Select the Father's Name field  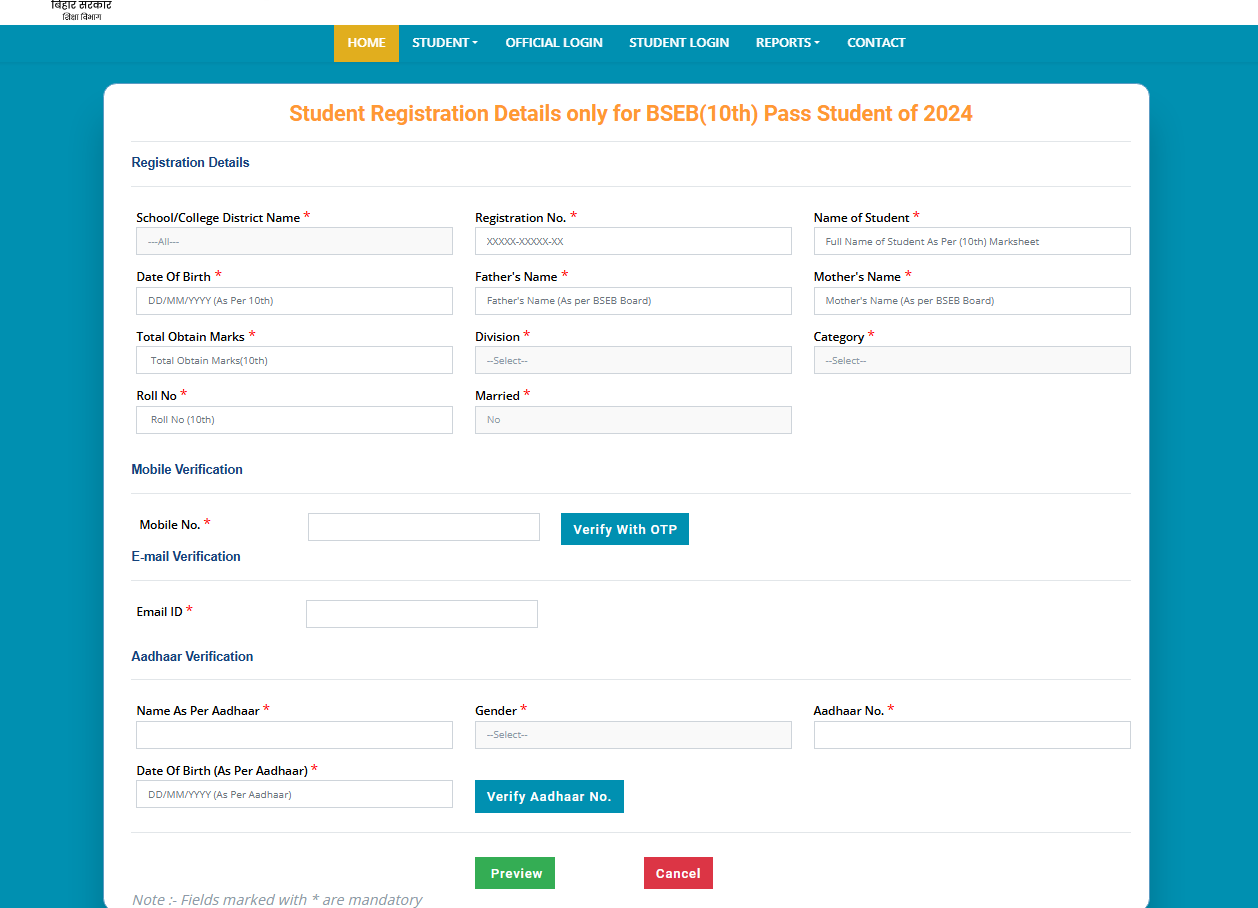633,301
